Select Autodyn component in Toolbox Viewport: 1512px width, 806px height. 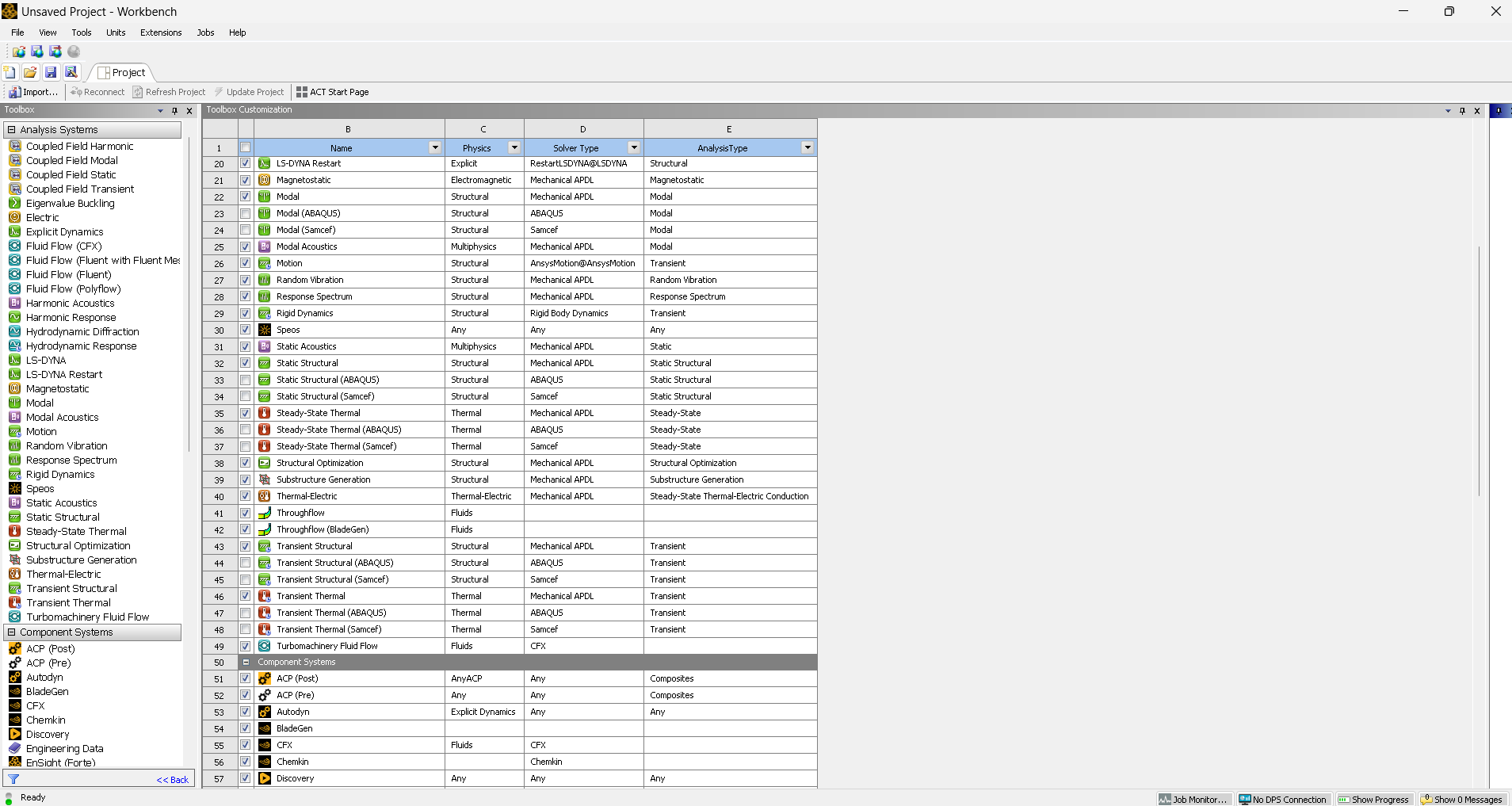point(44,677)
